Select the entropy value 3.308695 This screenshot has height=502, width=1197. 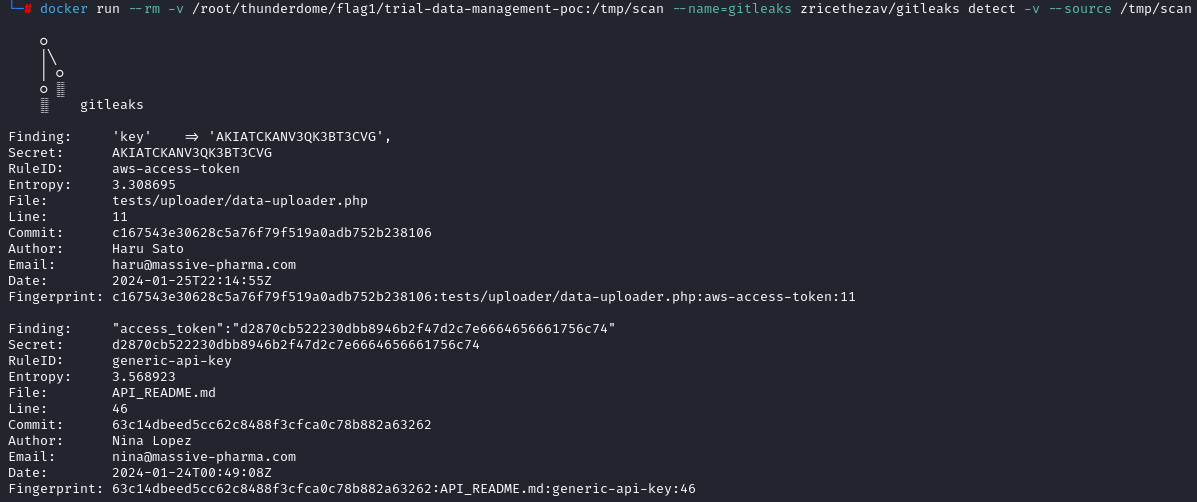144,185
